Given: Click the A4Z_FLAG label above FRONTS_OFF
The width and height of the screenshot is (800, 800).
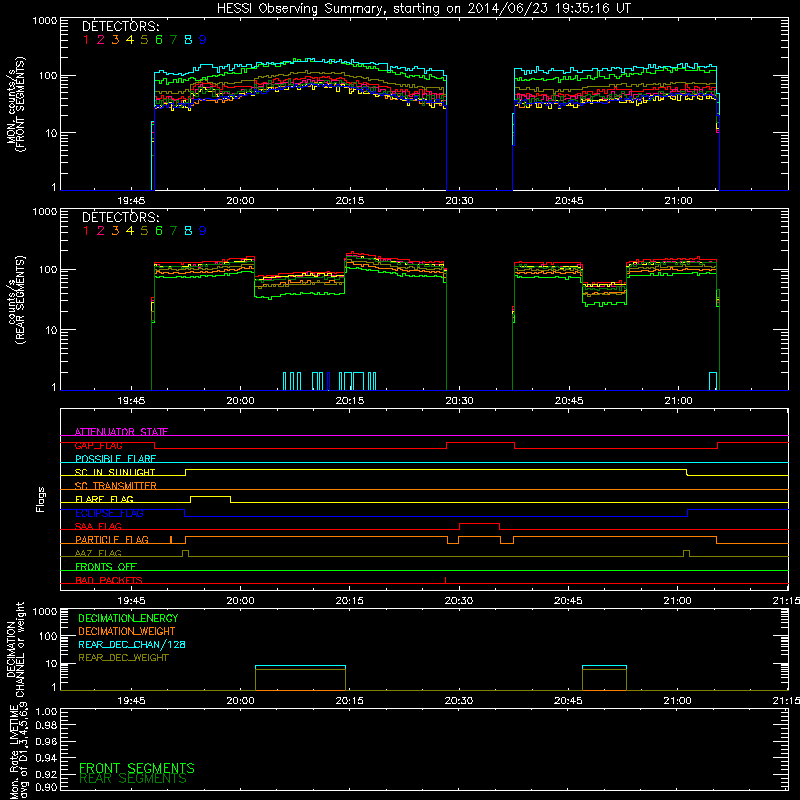Looking at the screenshot, I should pyautogui.click(x=98, y=554).
